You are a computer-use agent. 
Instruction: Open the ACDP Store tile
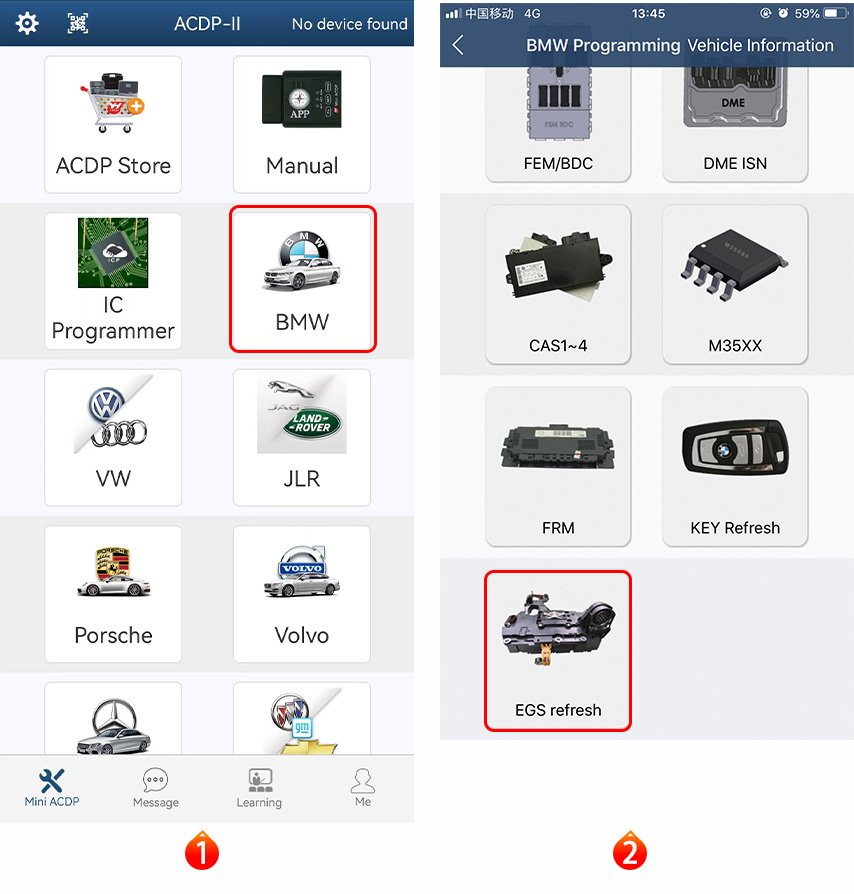(x=113, y=124)
